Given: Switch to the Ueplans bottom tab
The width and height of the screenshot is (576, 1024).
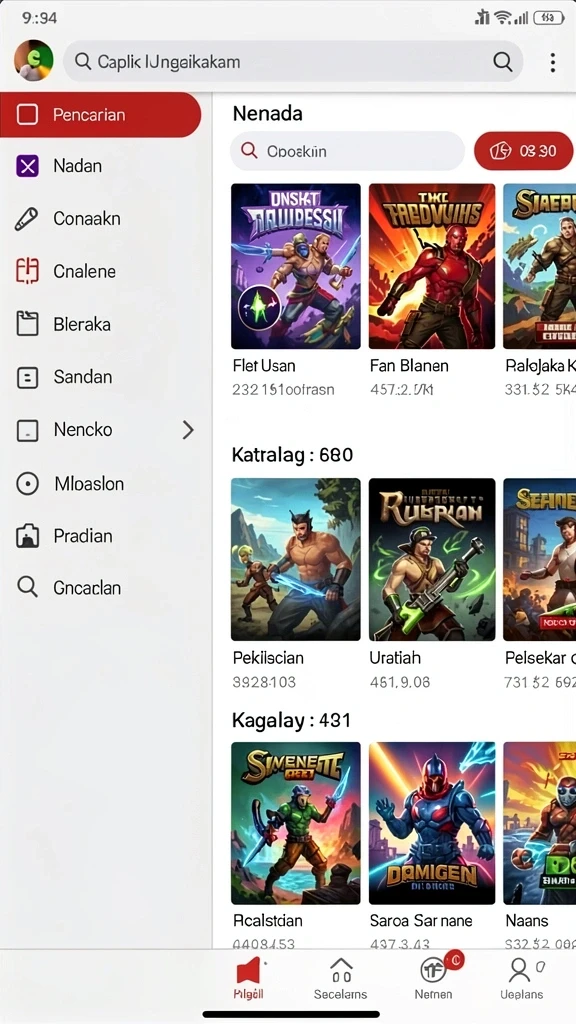Looking at the screenshot, I should [521, 978].
